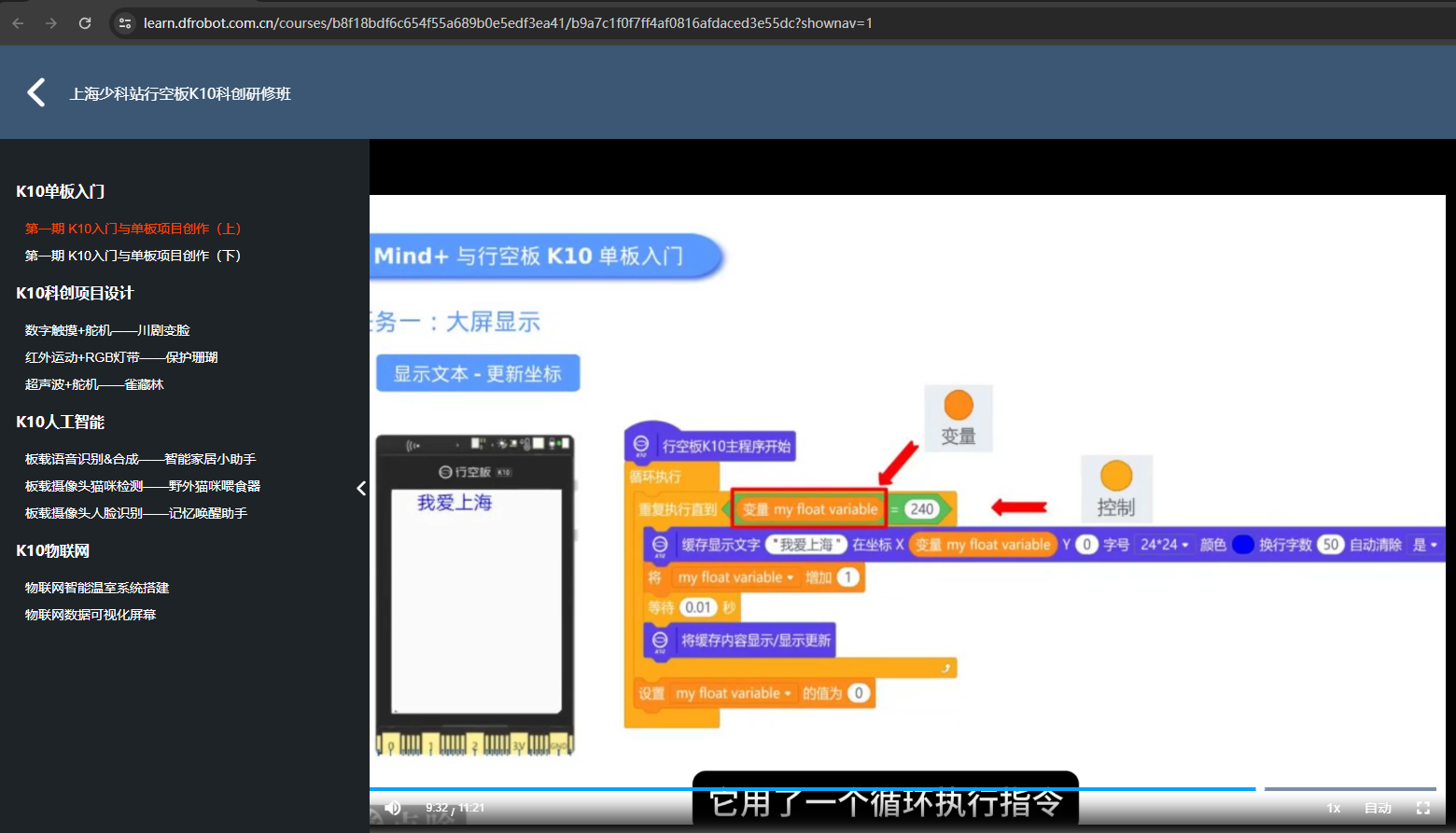Open video quality 自动 selector

coord(1378,808)
